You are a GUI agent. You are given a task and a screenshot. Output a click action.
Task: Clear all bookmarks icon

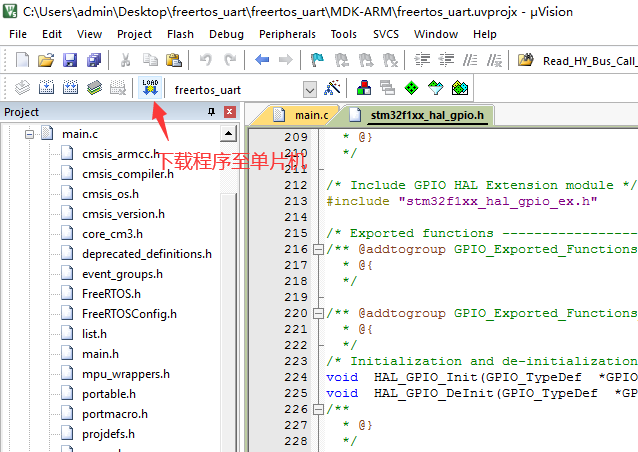390,60
